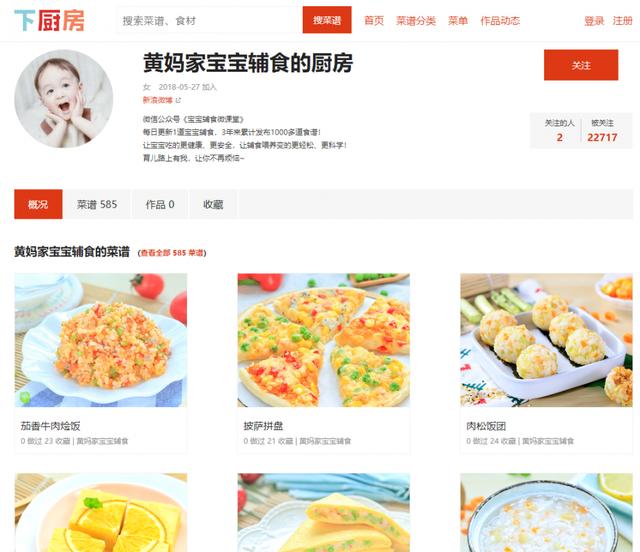Open 菜谱分类 in the navigation menu

point(416,20)
